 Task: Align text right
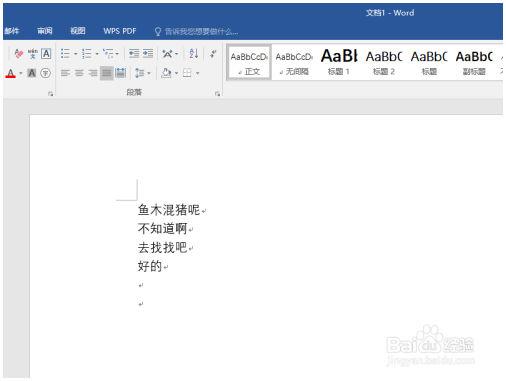[93, 73]
